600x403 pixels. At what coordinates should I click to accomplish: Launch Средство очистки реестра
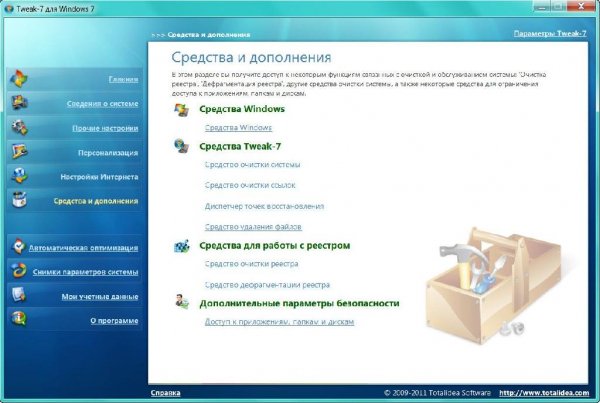[x=251, y=264]
